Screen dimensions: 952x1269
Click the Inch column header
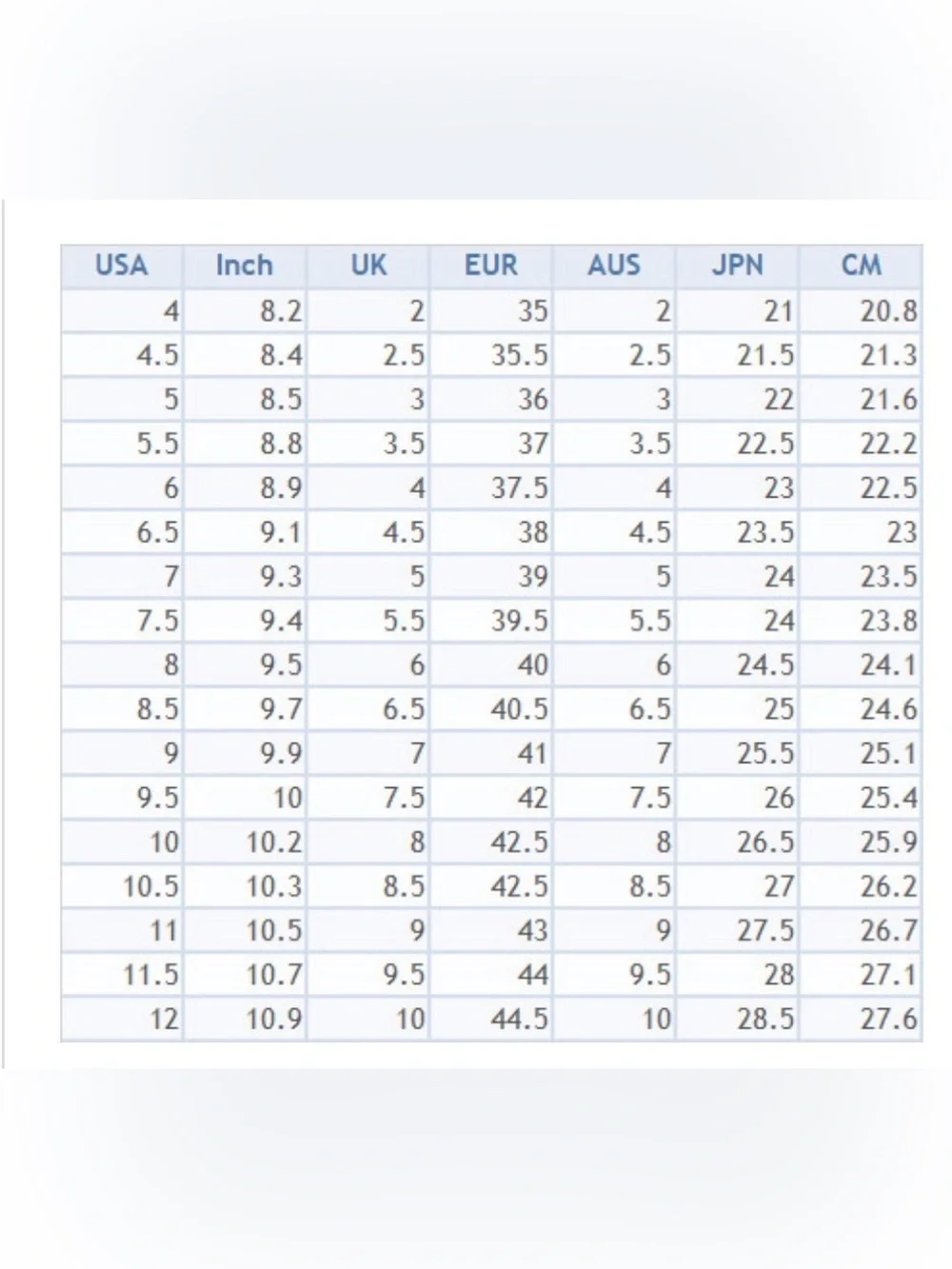[x=245, y=266]
